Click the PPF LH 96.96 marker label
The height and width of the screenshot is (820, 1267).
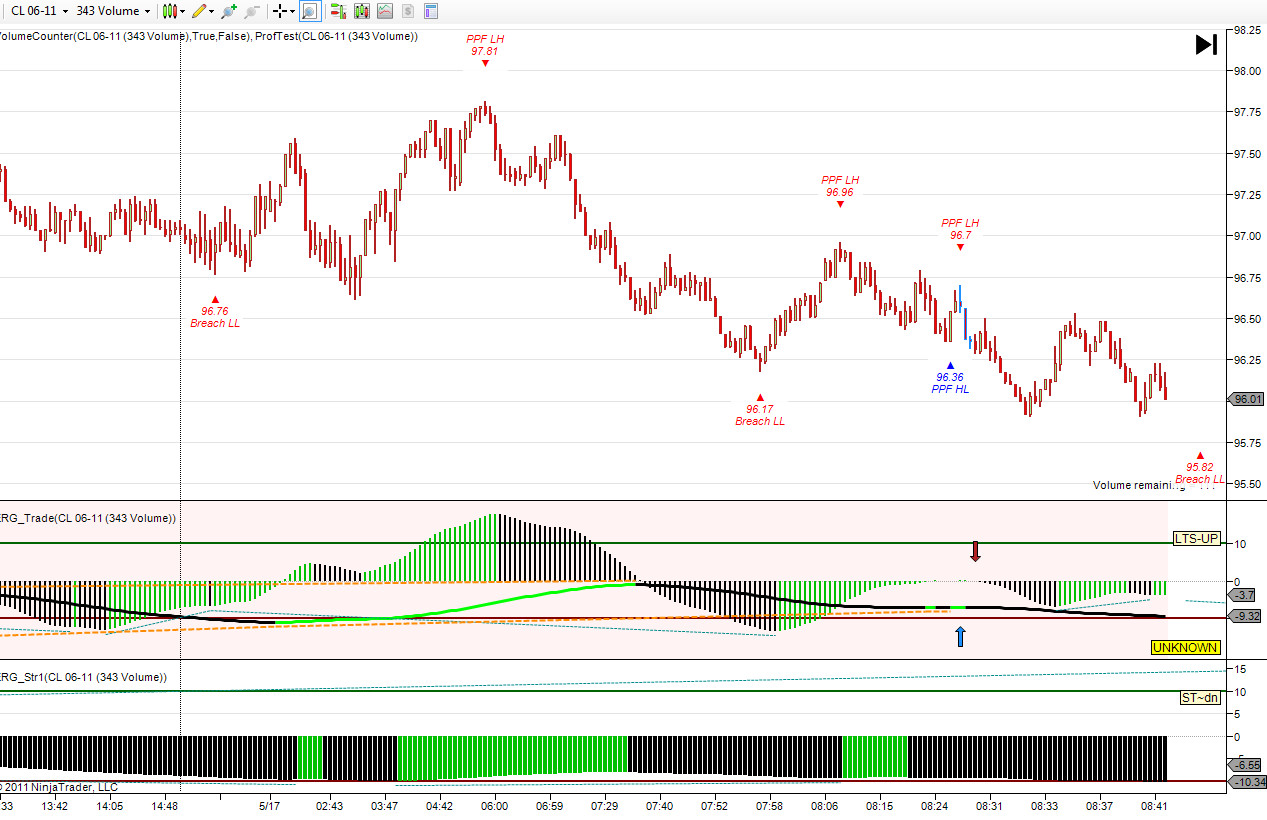point(840,186)
